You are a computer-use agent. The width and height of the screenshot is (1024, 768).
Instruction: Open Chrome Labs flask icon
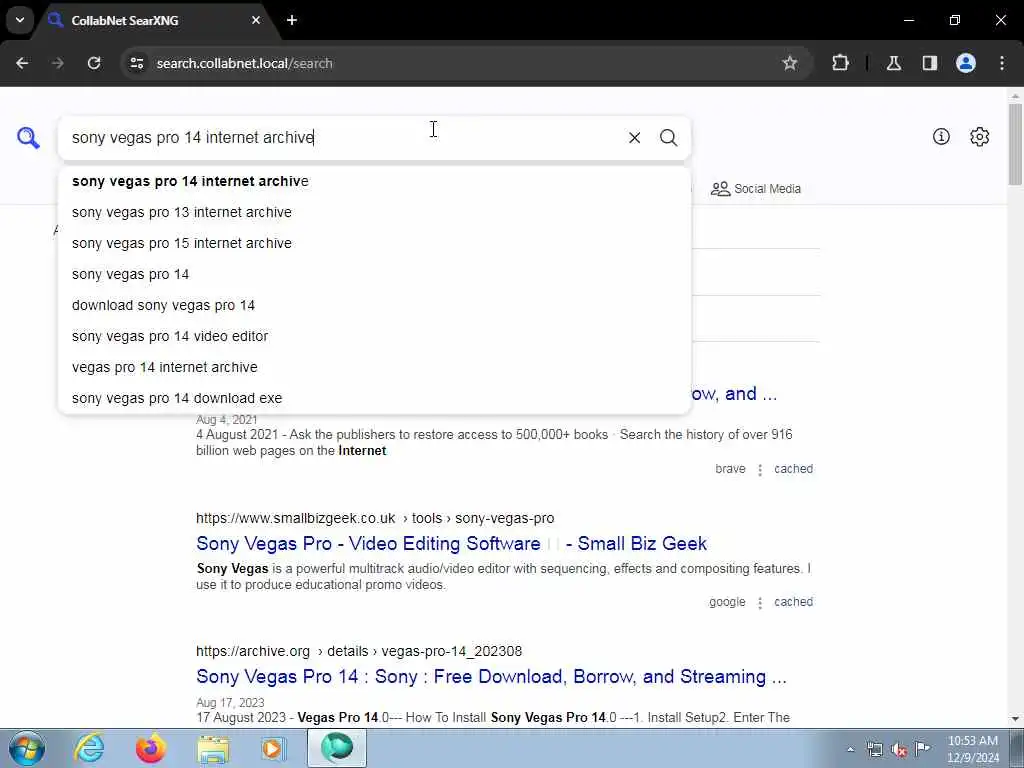coord(894,63)
